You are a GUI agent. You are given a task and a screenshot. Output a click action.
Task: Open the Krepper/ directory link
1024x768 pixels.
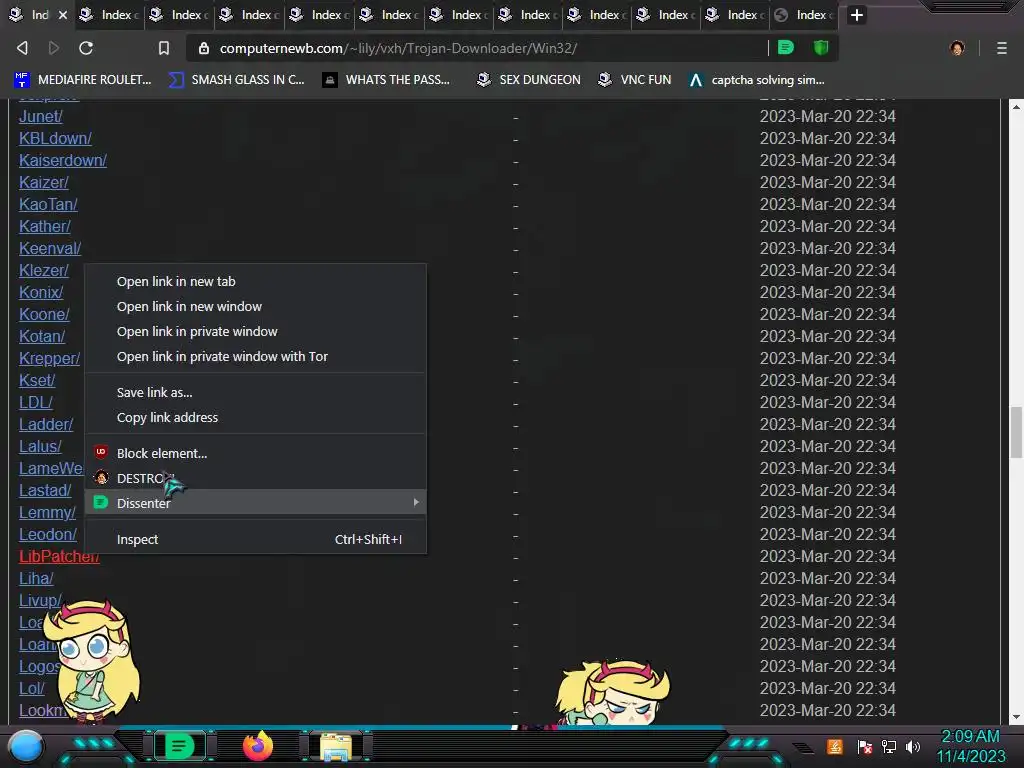pos(50,359)
